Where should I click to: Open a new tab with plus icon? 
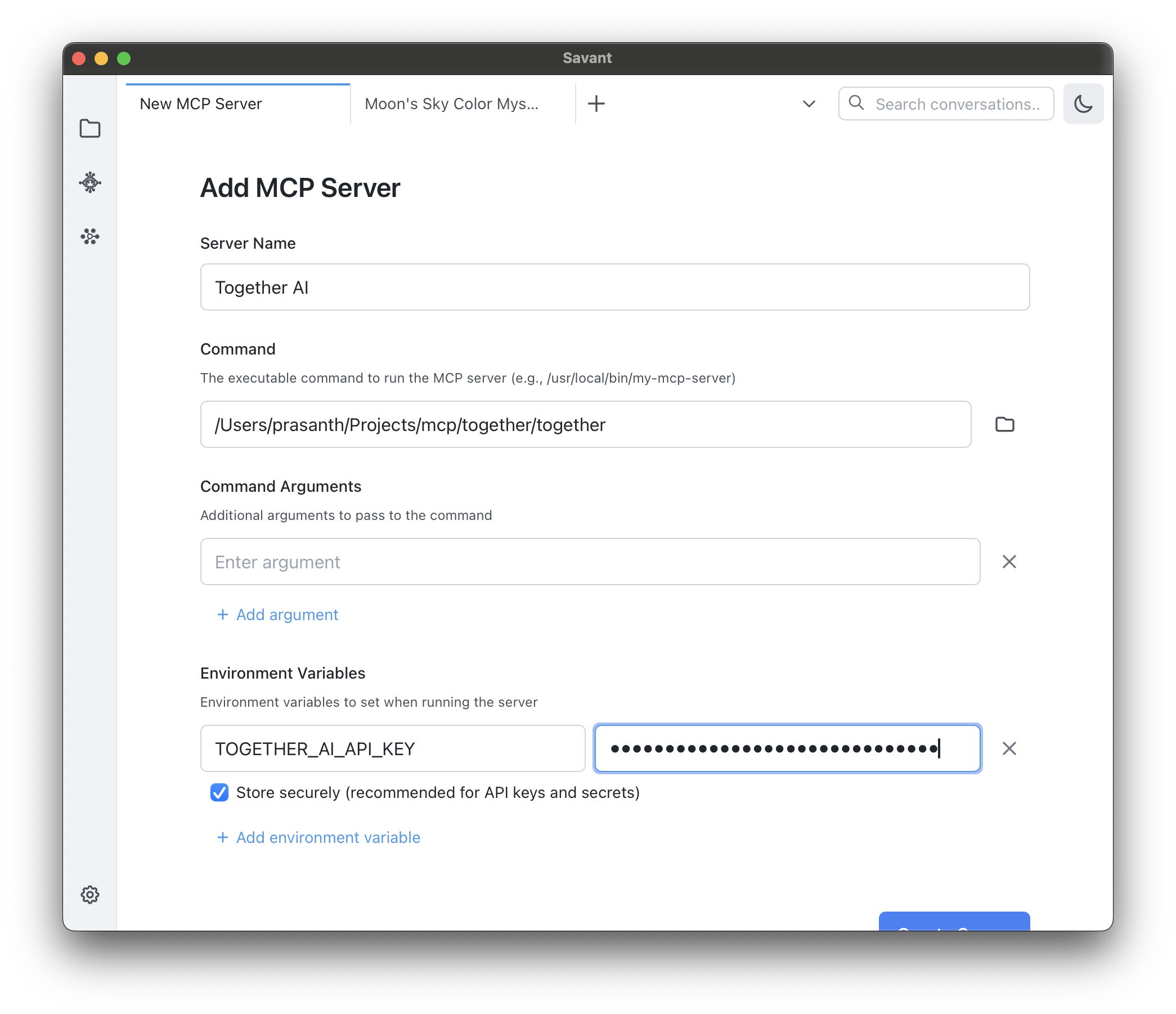coord(596,104)
